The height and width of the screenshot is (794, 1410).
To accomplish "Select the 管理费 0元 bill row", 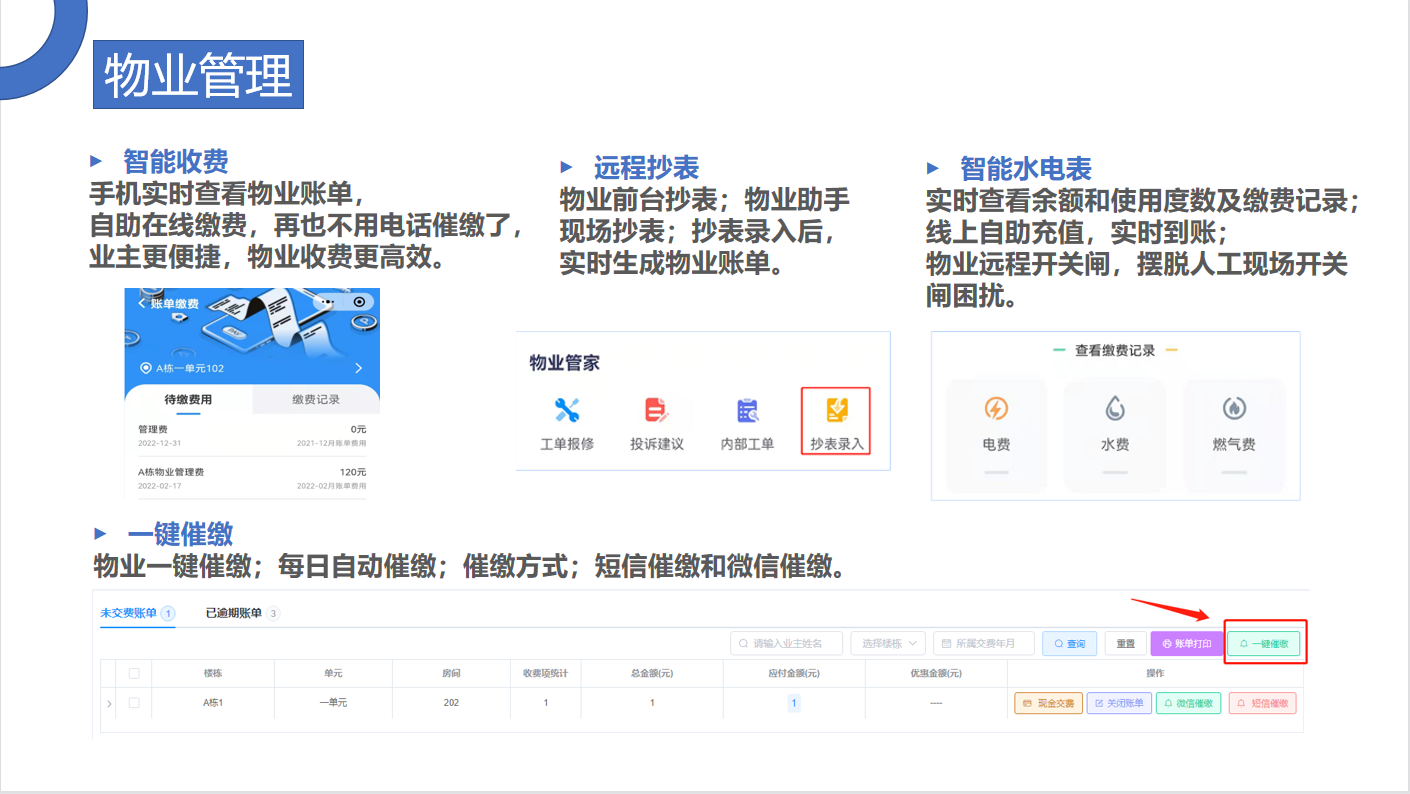I will (252, 435).
